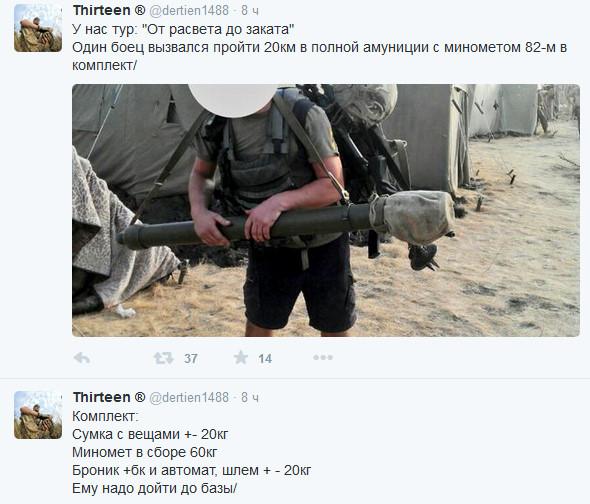Open Thirteen ® profile name in the top tweet
Screen dimensions: 590x504
[109, 10]
